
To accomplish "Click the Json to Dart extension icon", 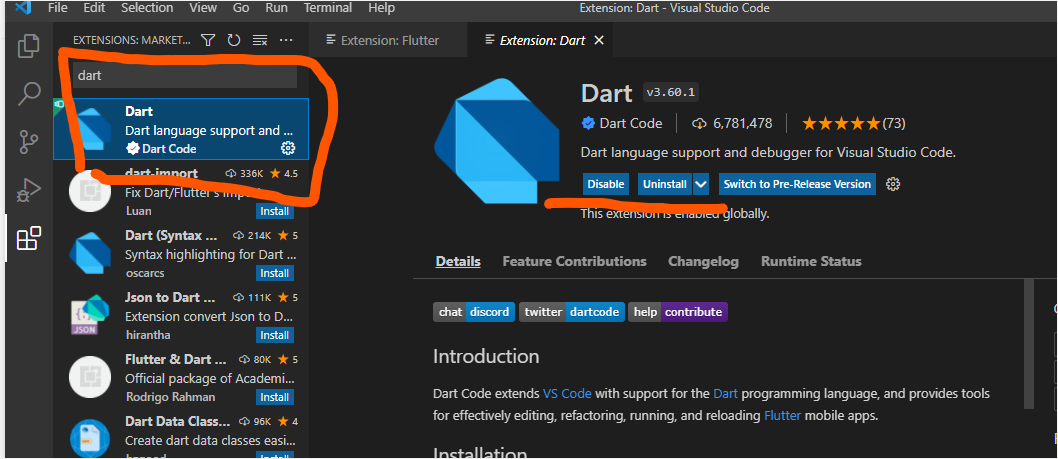I will (90, 315).
